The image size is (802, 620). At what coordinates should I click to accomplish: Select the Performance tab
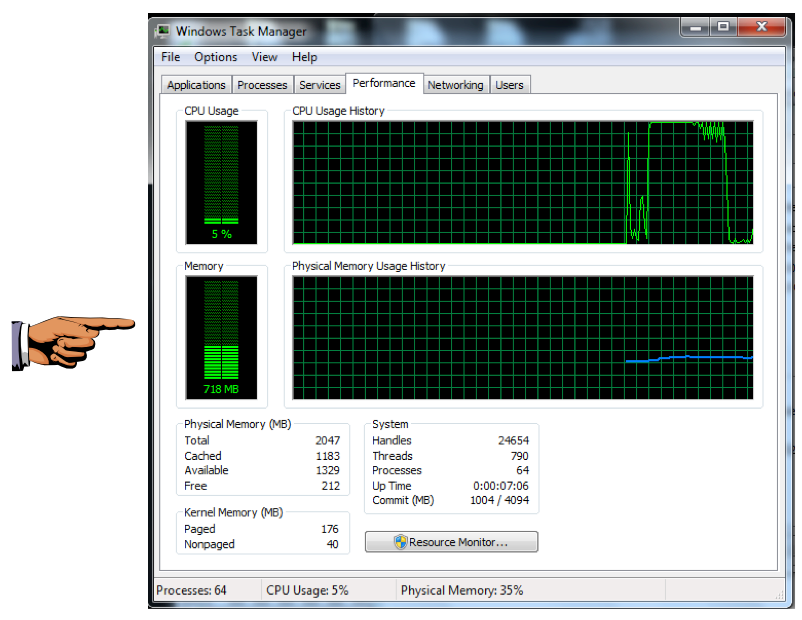click(384, 83)
